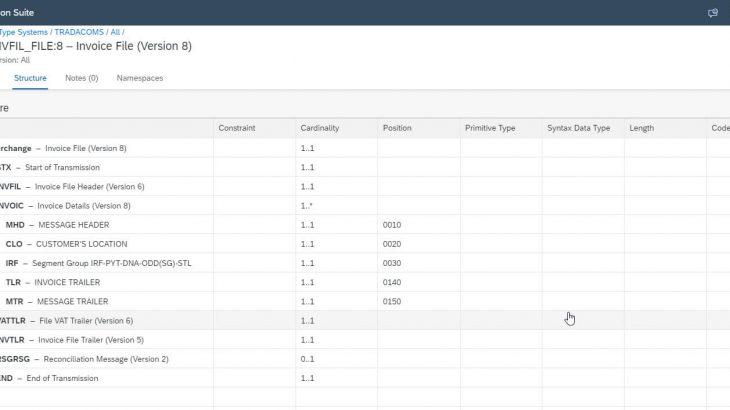The height and width of the screenshot is (410, 730).
Task: Select the MTR MESSAGE TRAILER row
Action: pos(365,301)
